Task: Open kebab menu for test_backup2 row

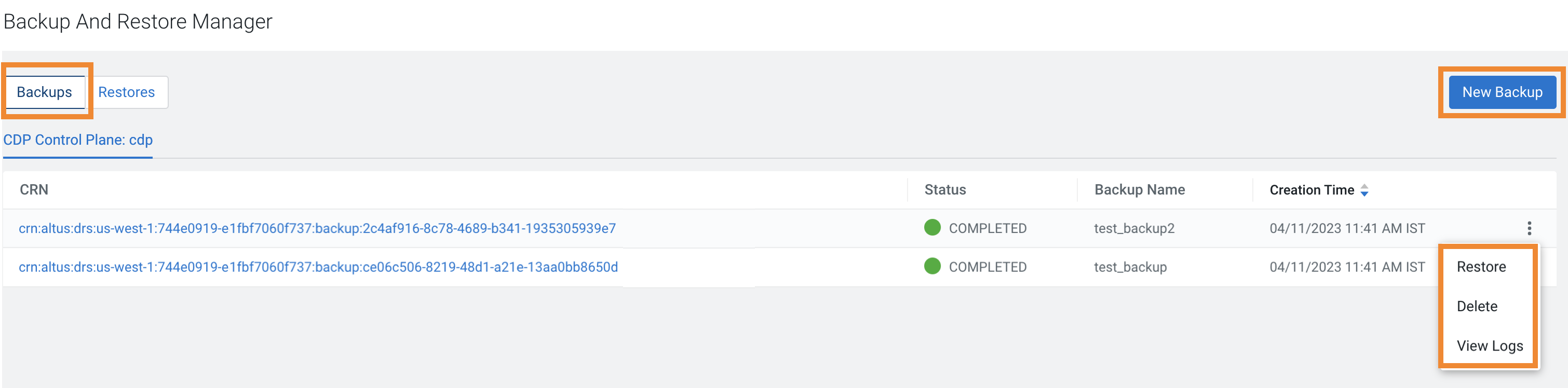Action: pos(1529,228)
